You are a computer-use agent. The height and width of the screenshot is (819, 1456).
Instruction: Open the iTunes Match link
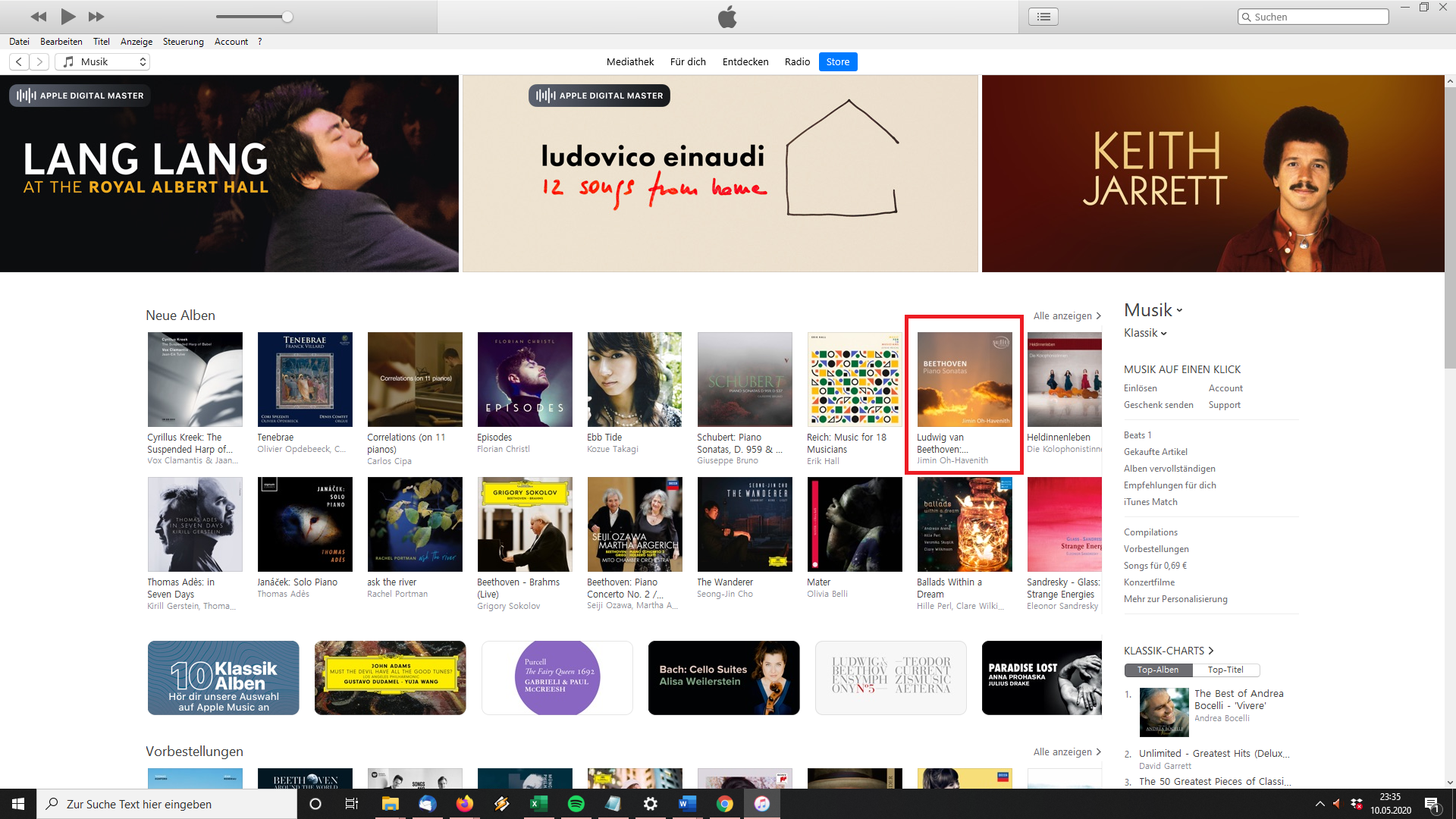1150,501
